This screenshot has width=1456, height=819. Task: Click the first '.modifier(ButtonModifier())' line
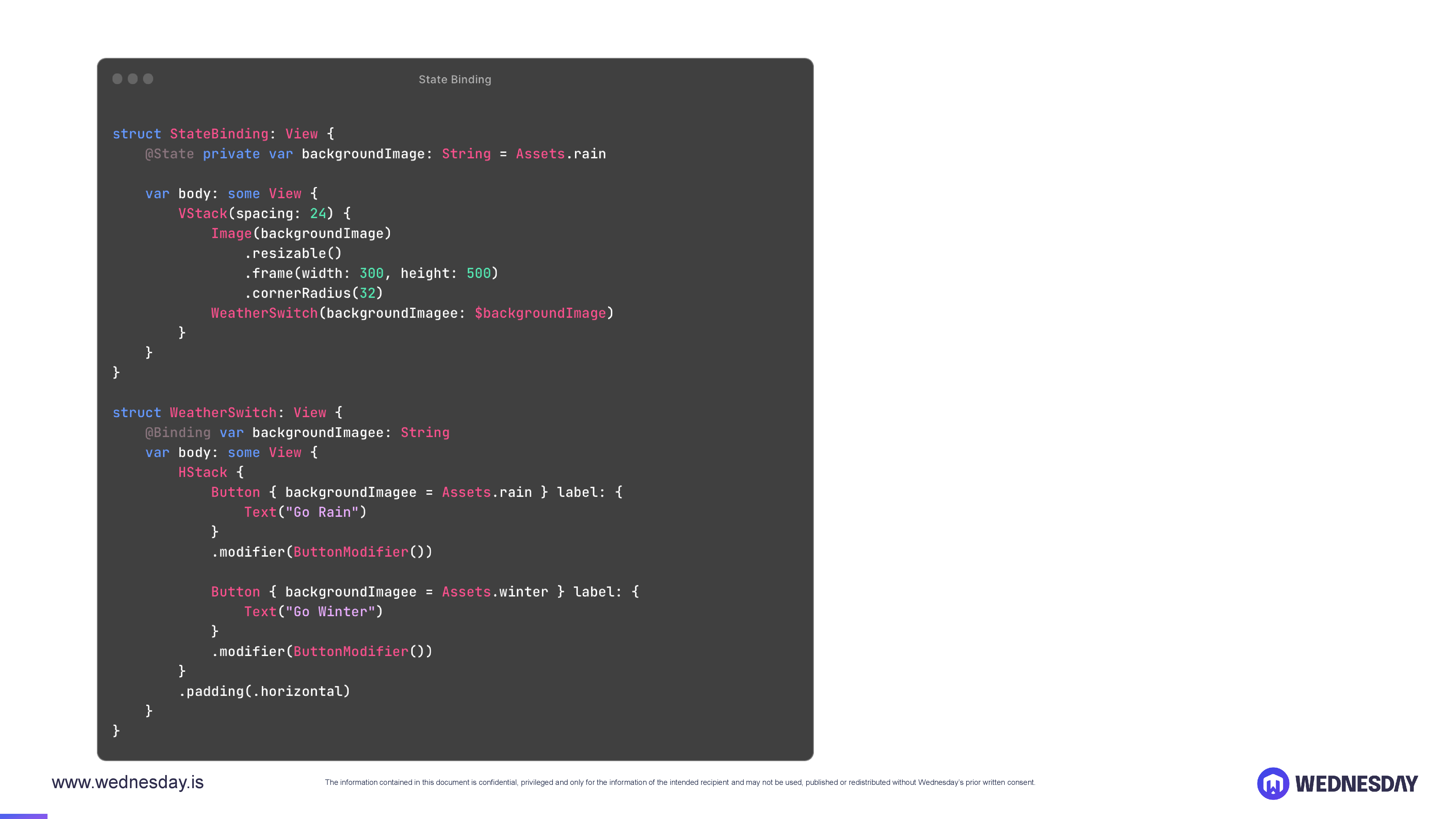pos(322,552)
